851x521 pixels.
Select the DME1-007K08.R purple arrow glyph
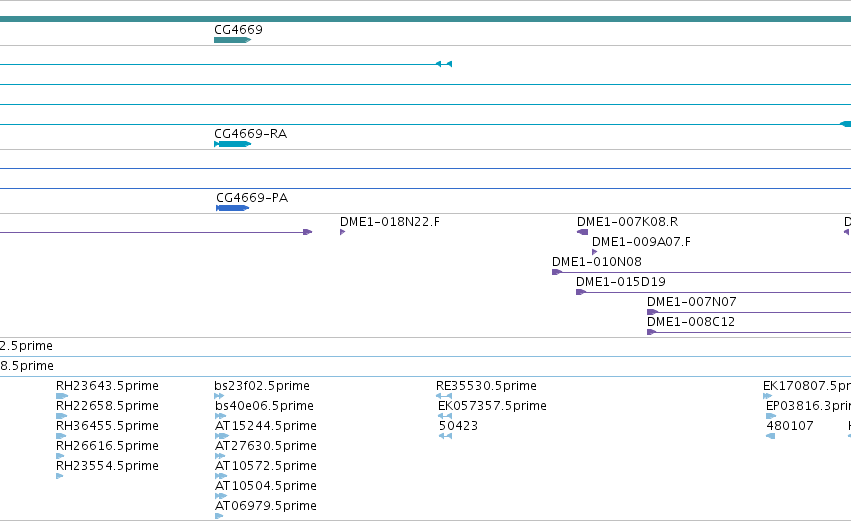pyautogui.click(x=582, y=232)
